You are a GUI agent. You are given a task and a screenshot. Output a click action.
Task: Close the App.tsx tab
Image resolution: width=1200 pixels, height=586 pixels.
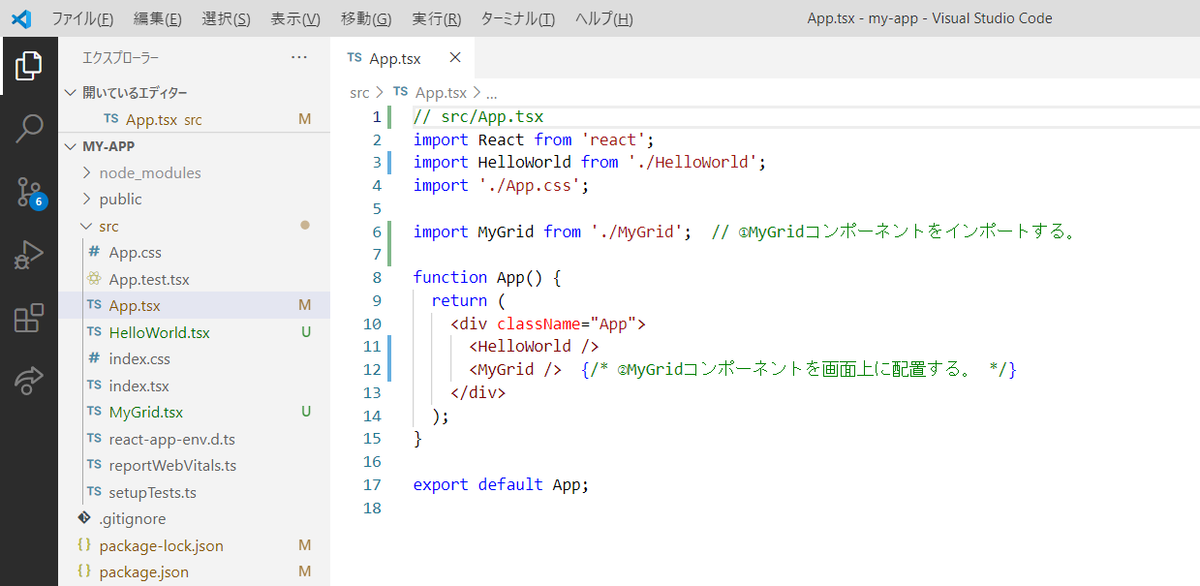click(455, 57)
